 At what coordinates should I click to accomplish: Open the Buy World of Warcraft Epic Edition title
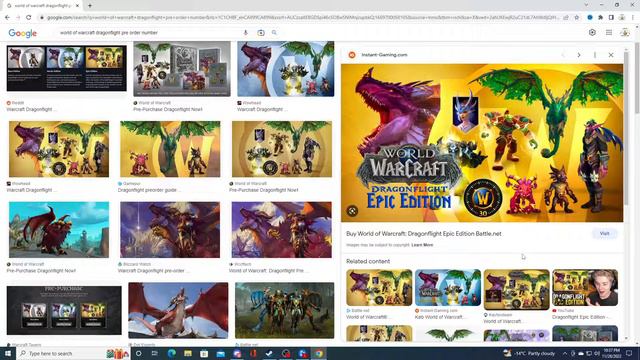click(x=424, y=234)
